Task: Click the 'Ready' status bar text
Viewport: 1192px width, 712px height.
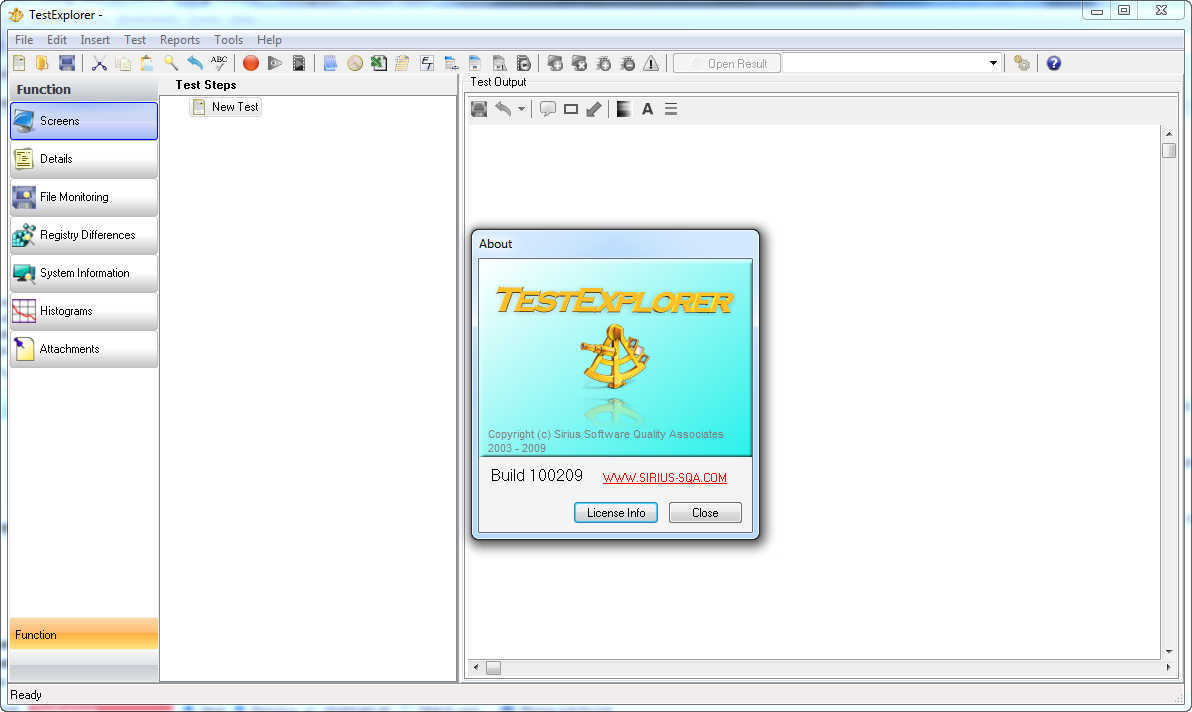Action: point(26,695)
